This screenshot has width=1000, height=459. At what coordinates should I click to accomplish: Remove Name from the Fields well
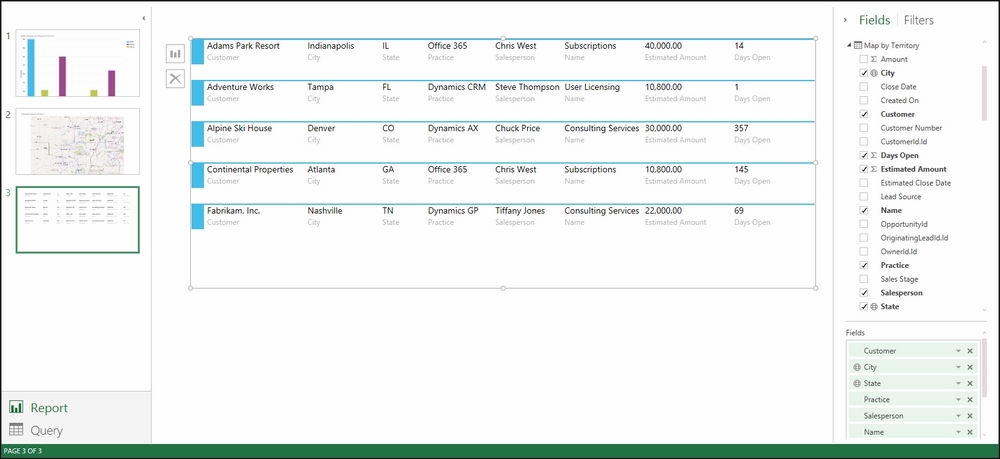click(970, 432)
